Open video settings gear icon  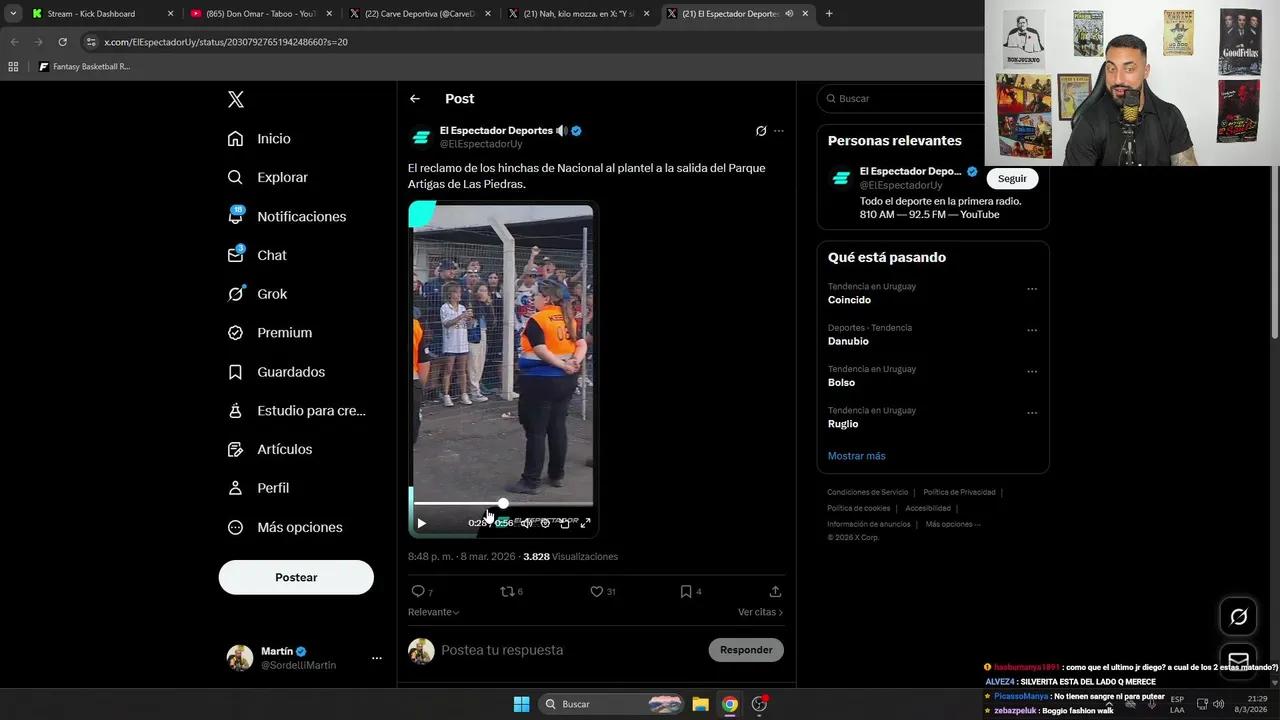(x=545, y=523)
